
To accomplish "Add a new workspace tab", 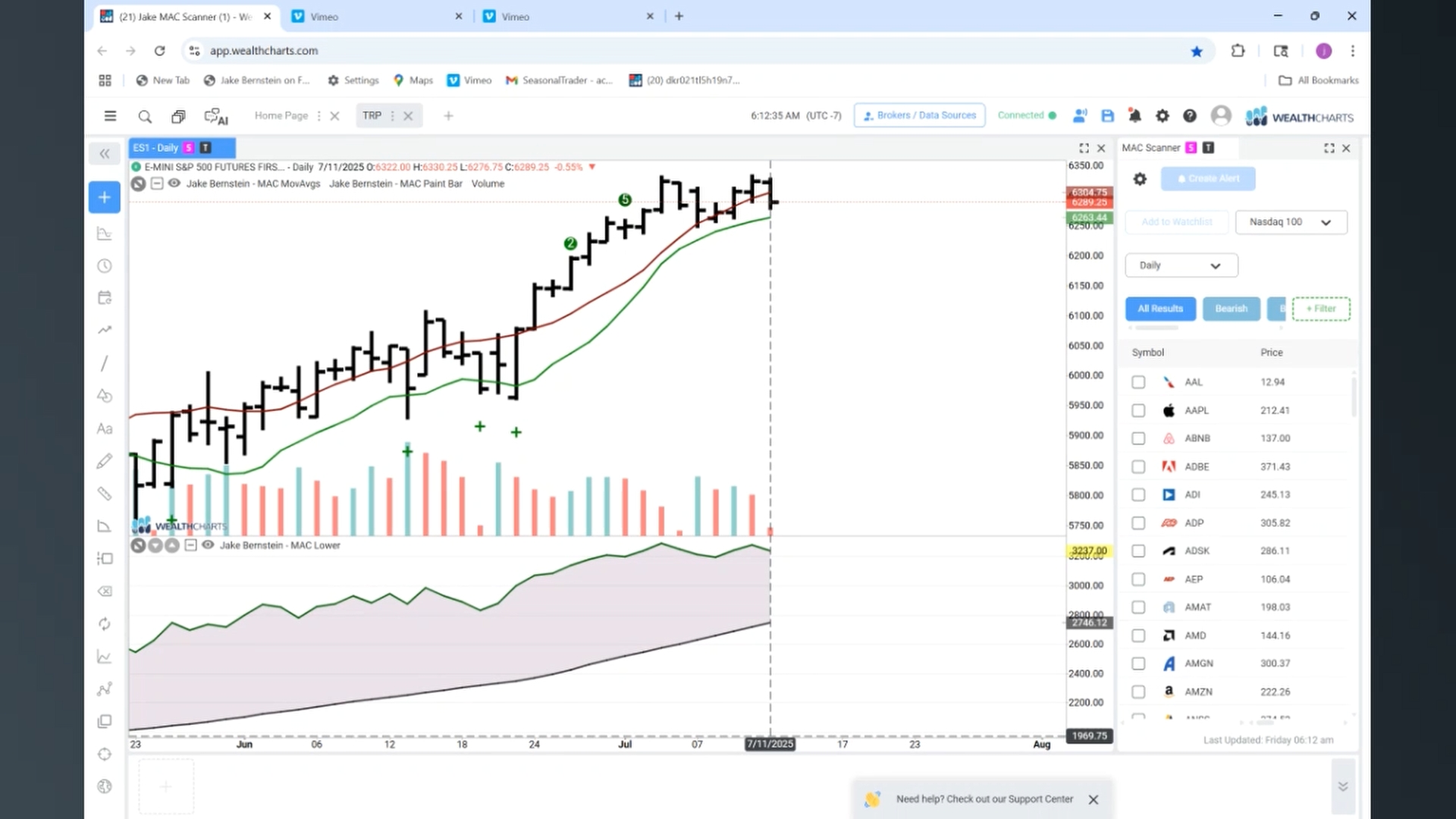I will coord(448,116).
